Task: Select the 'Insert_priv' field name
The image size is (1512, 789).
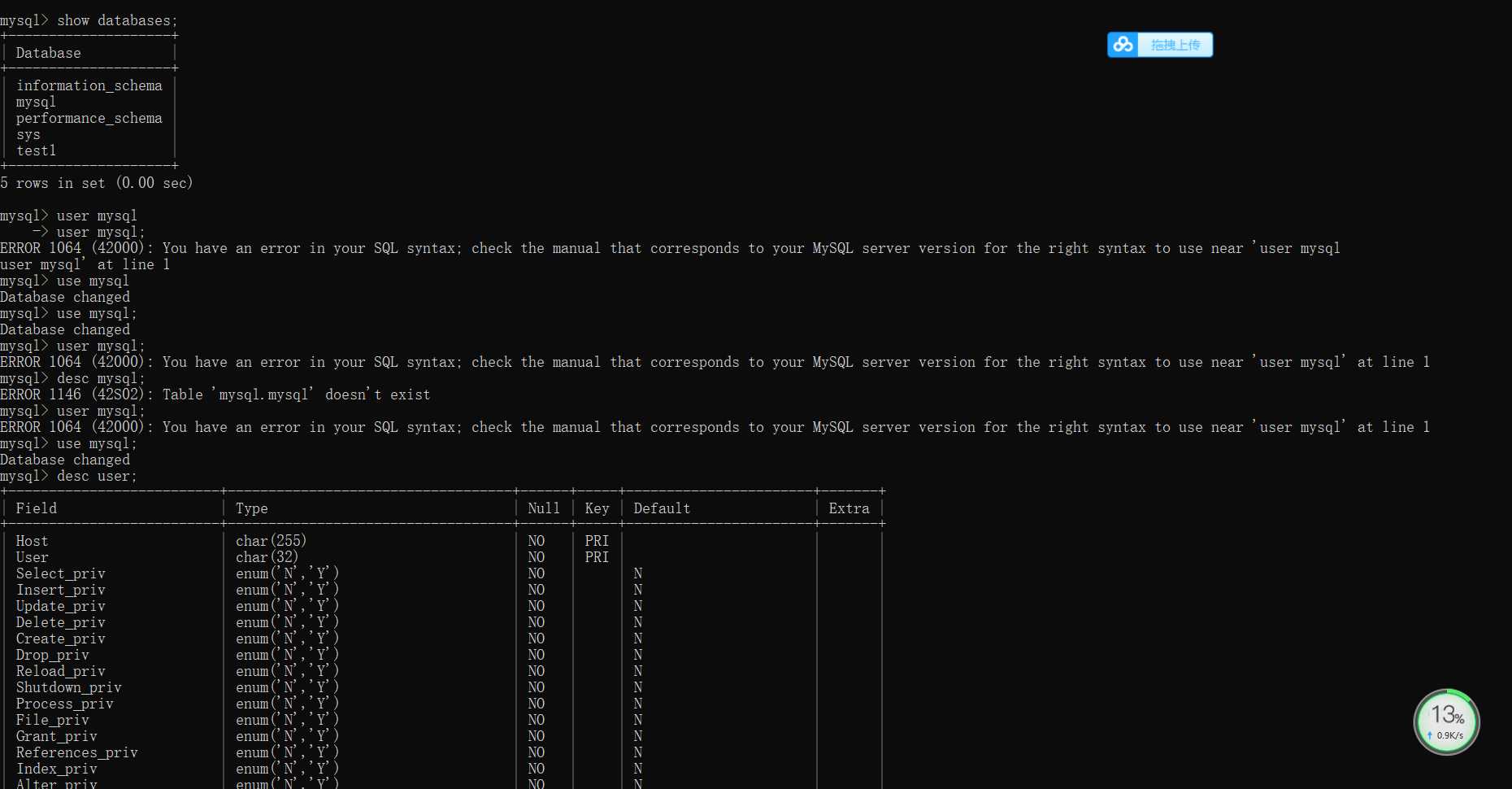Action: pos(61,590)
